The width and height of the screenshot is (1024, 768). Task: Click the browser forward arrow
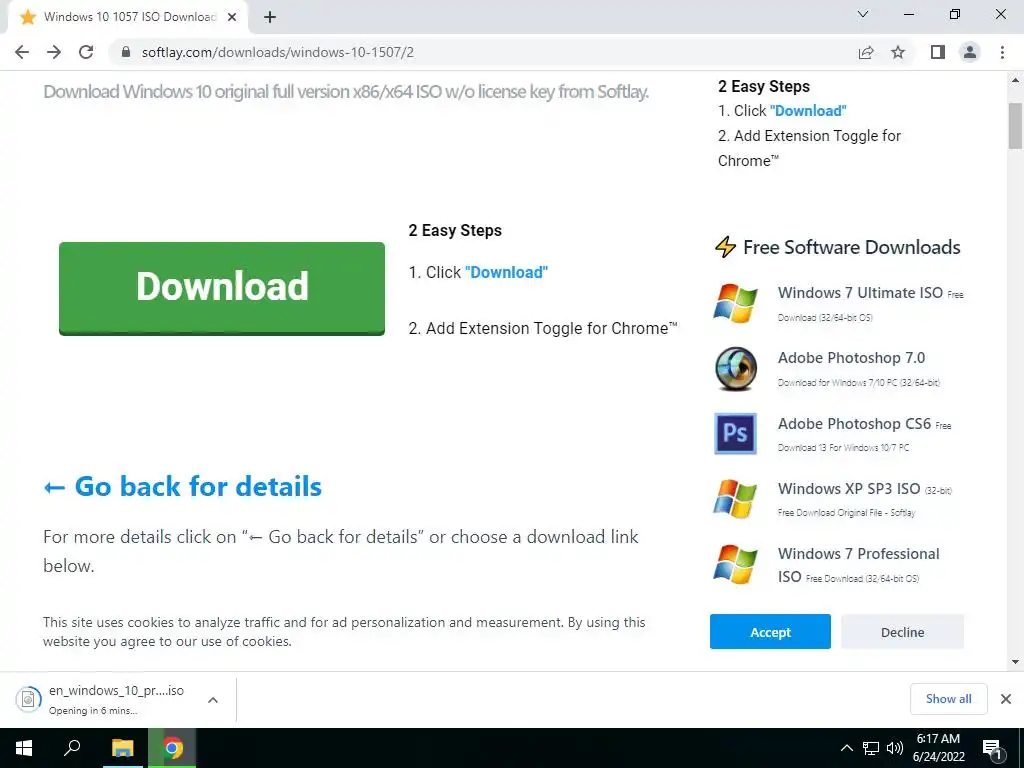point(54,52)
